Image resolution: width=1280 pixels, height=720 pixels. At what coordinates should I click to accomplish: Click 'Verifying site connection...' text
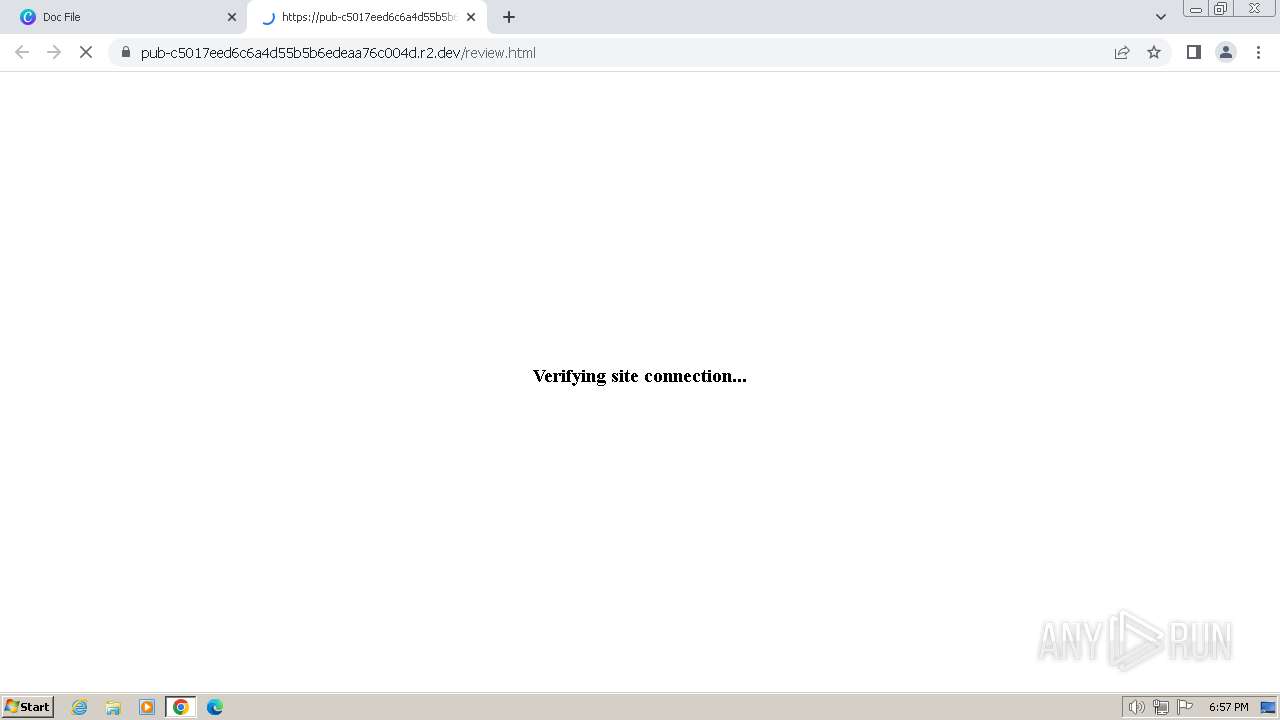640,376
